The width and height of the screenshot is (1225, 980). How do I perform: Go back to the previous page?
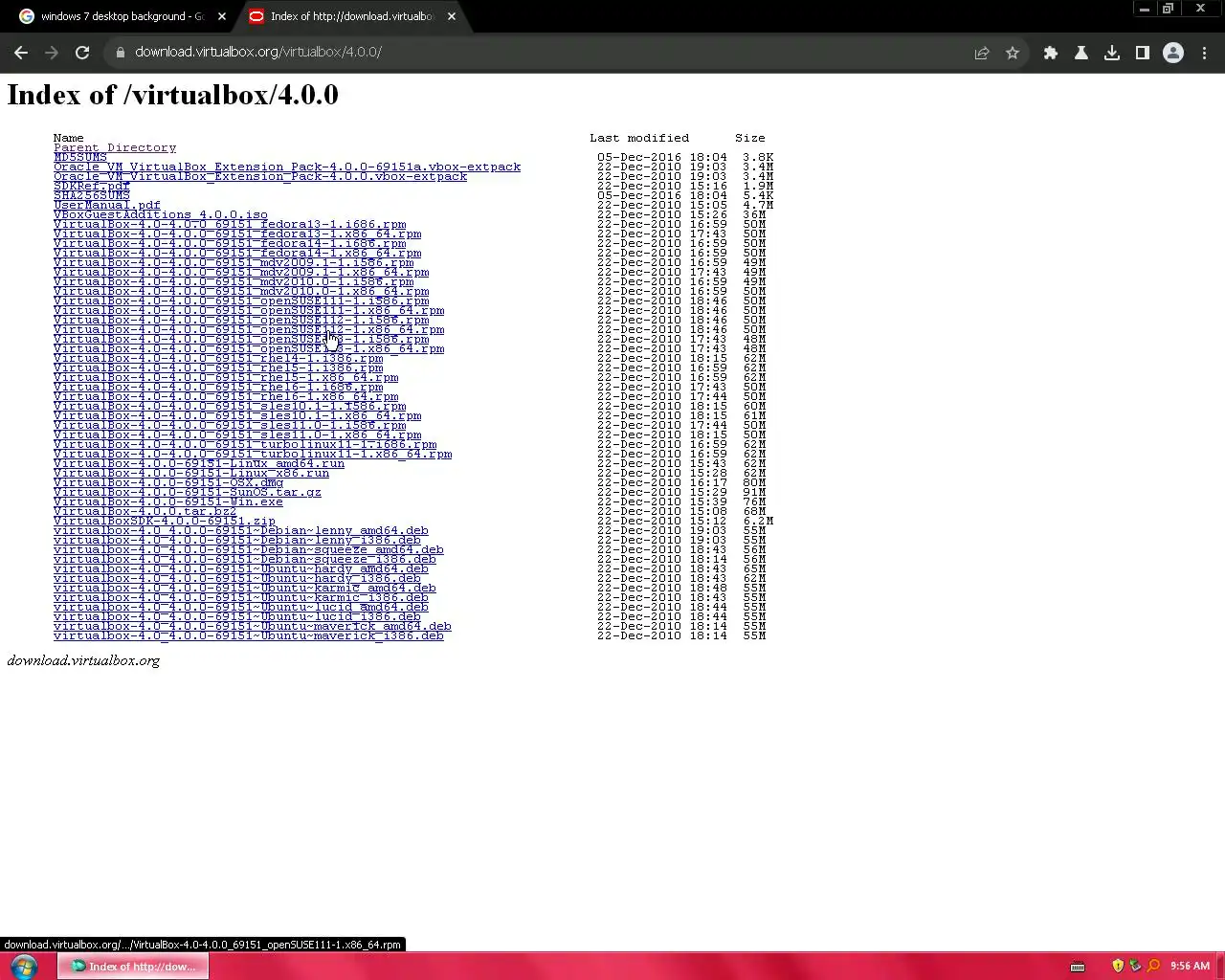click(x=21, y=53)
